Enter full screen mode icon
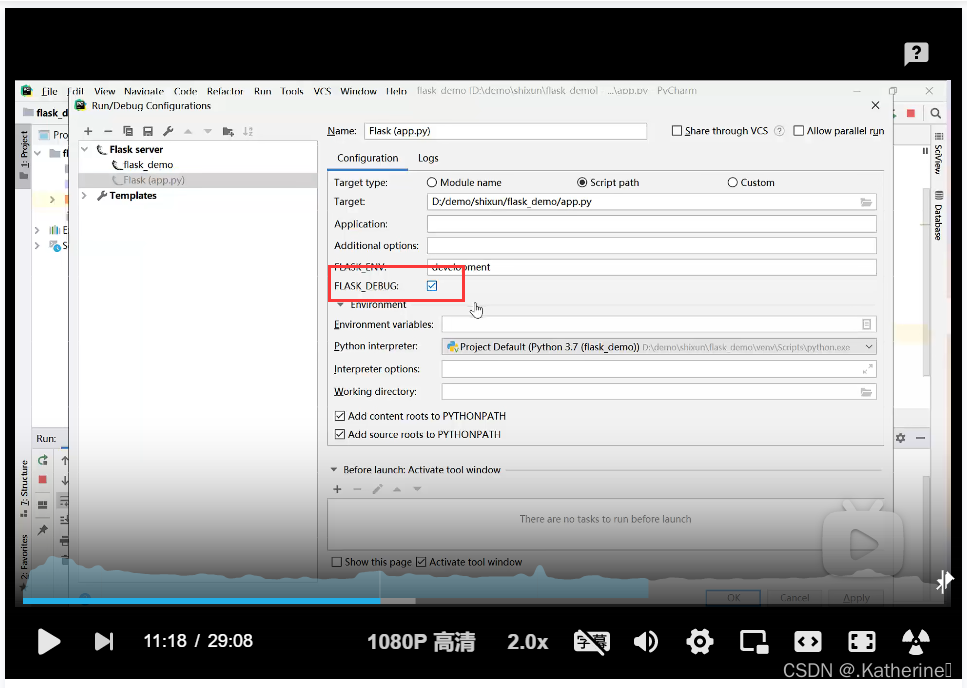This screenshot has width=967, height=688. [862, 642]
